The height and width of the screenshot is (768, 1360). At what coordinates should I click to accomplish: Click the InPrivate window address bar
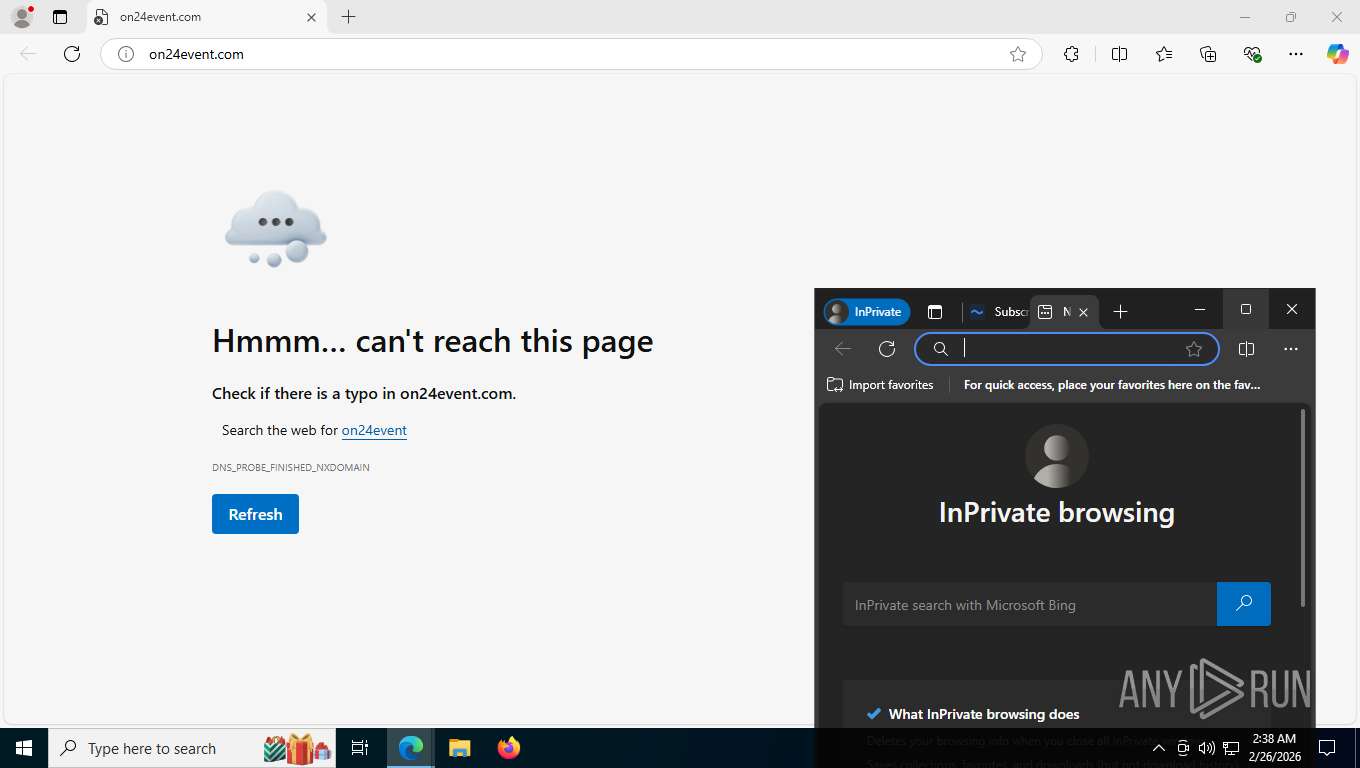(x=1067, y=349)
